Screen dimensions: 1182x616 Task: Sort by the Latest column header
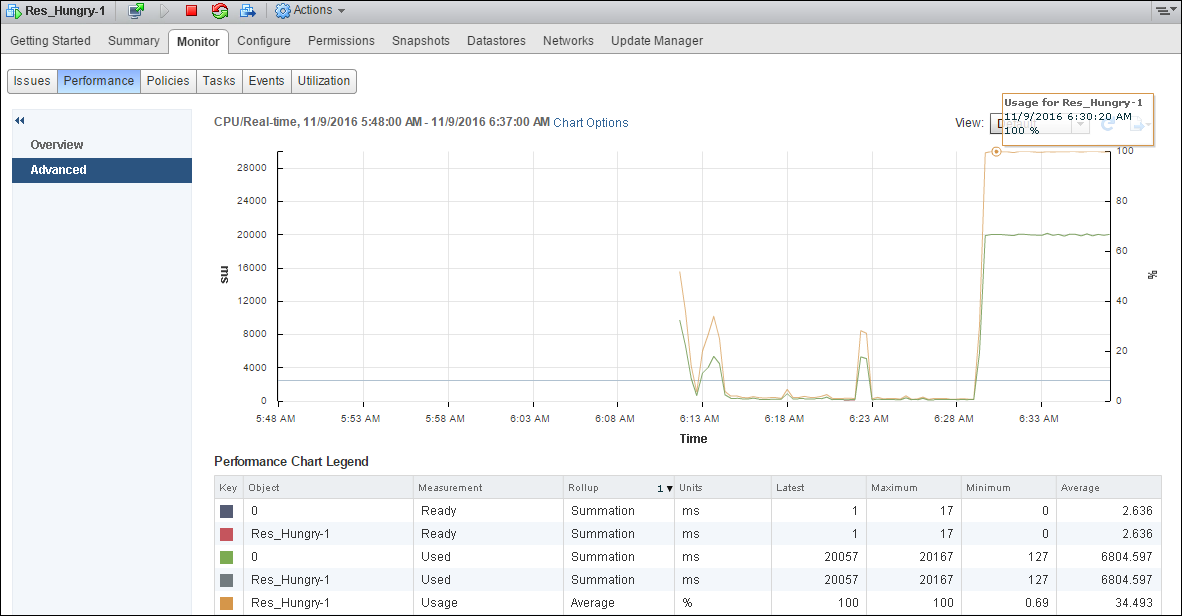pos(818,488)
